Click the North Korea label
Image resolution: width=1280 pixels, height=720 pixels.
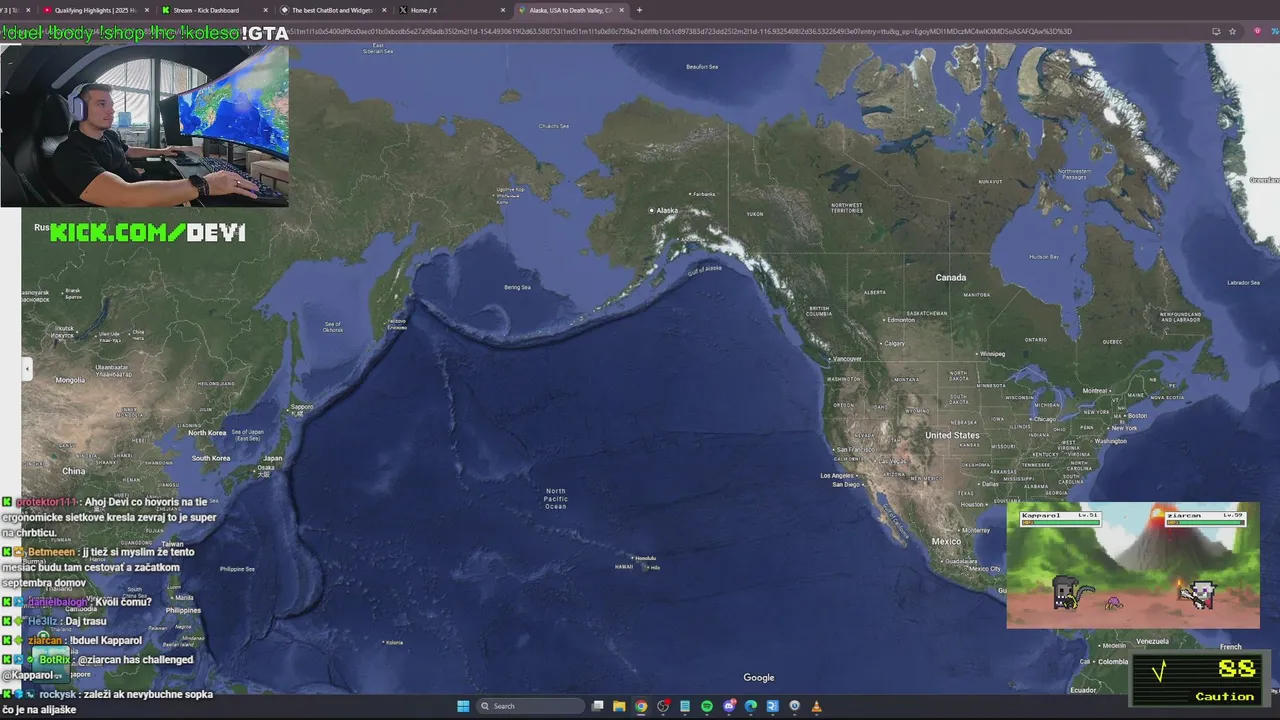(x=207, y=433)
